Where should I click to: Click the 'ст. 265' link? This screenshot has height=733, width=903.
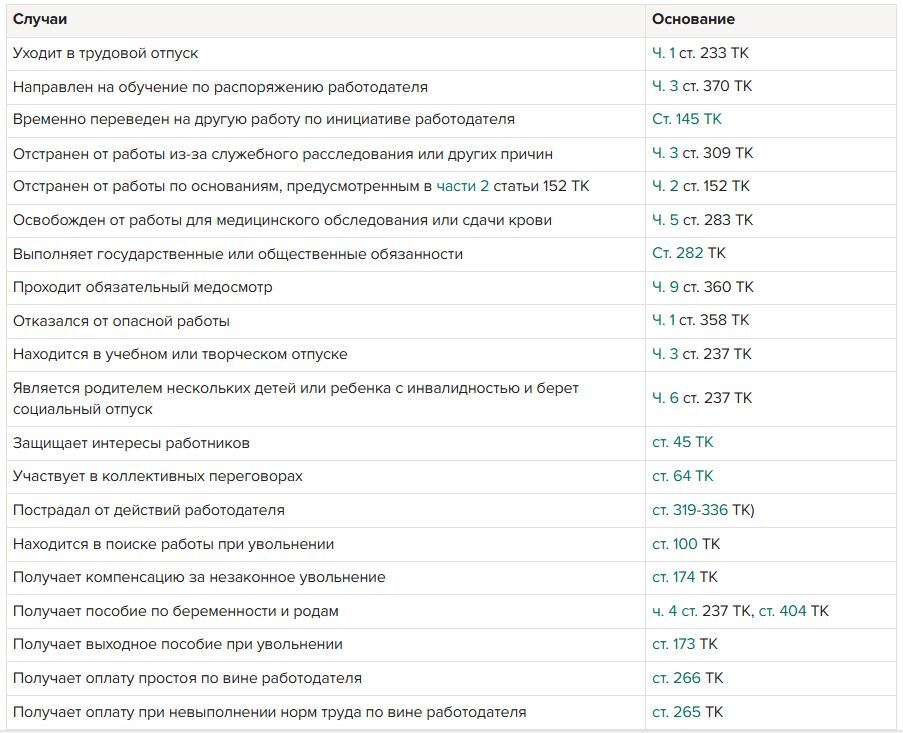[x=676, y=712]
